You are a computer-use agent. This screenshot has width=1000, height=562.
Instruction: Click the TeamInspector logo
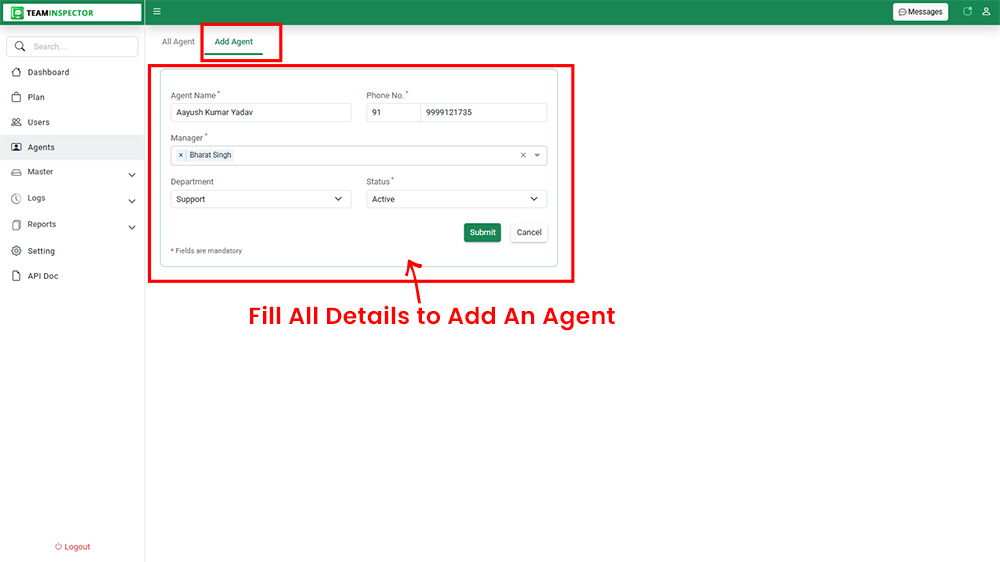[72, 13]
